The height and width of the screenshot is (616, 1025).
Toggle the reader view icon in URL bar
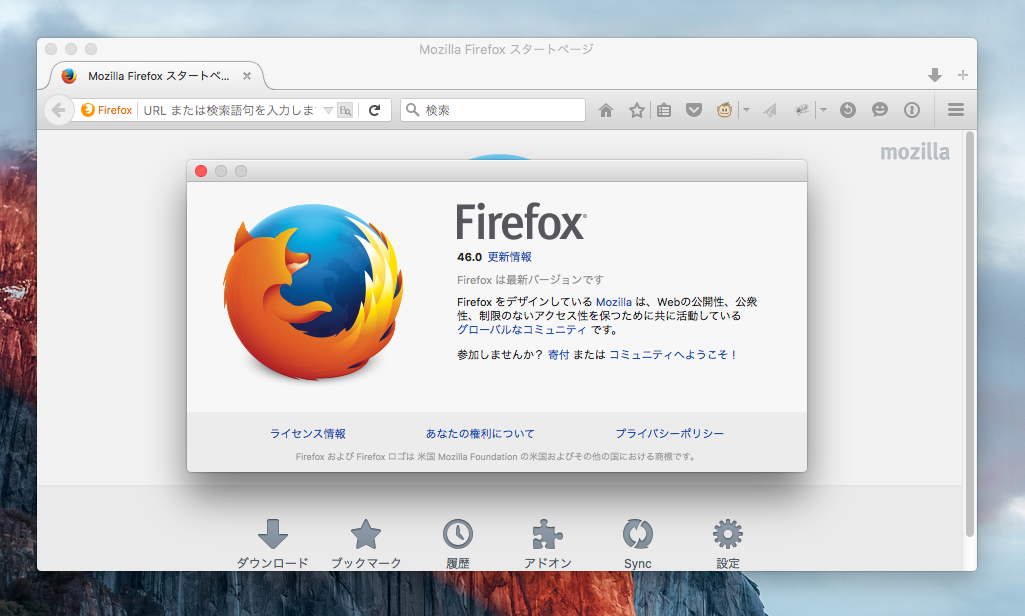345,111
